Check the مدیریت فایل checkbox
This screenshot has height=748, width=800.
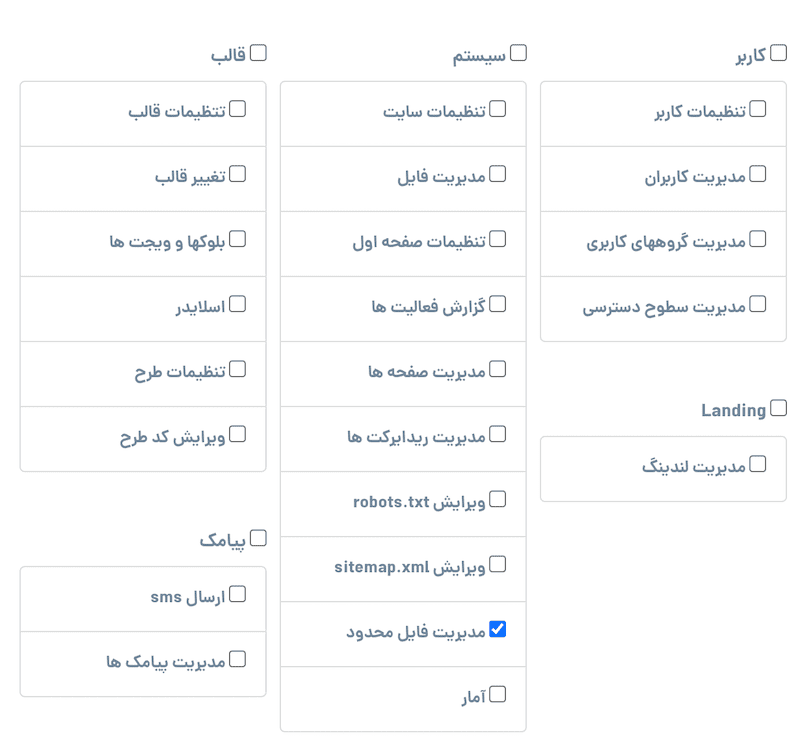pyautogui.click(x=498, y=174)
